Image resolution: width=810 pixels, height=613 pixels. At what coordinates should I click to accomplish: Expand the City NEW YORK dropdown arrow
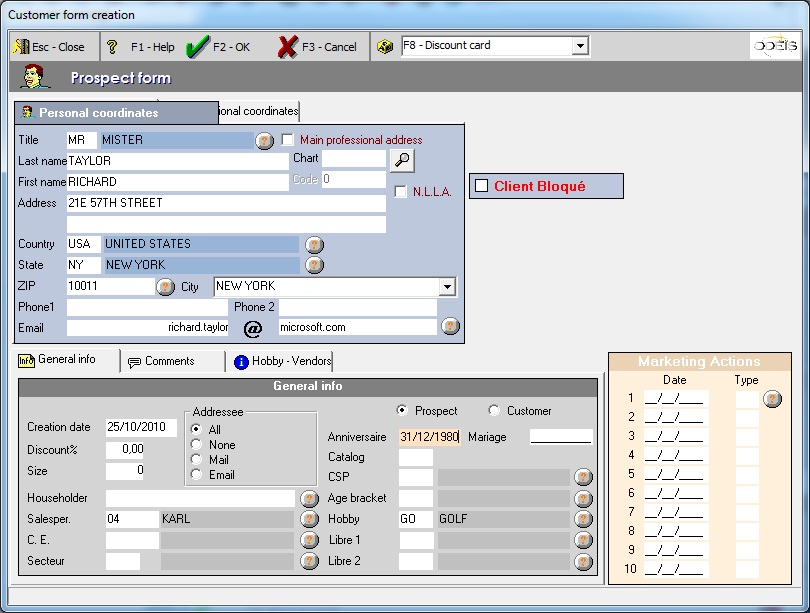447,287
